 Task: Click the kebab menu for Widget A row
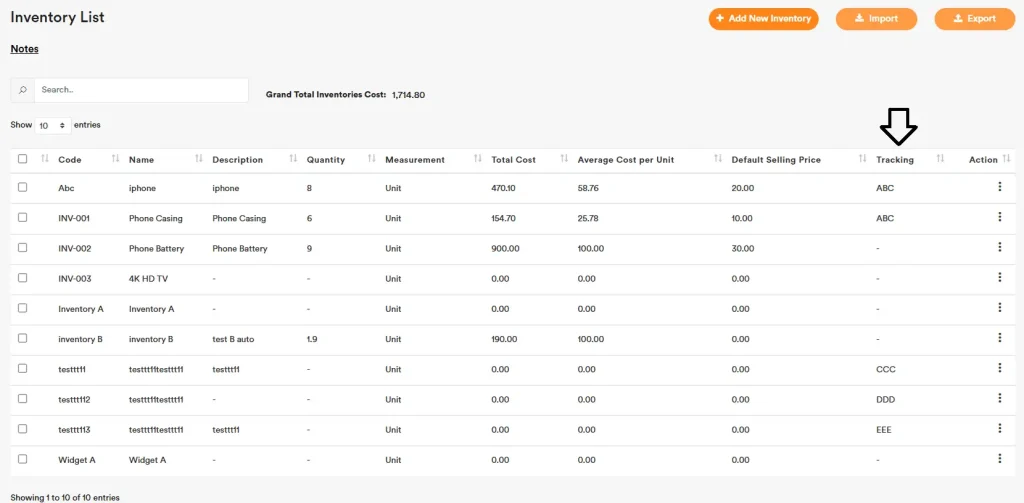pos(999,459)
